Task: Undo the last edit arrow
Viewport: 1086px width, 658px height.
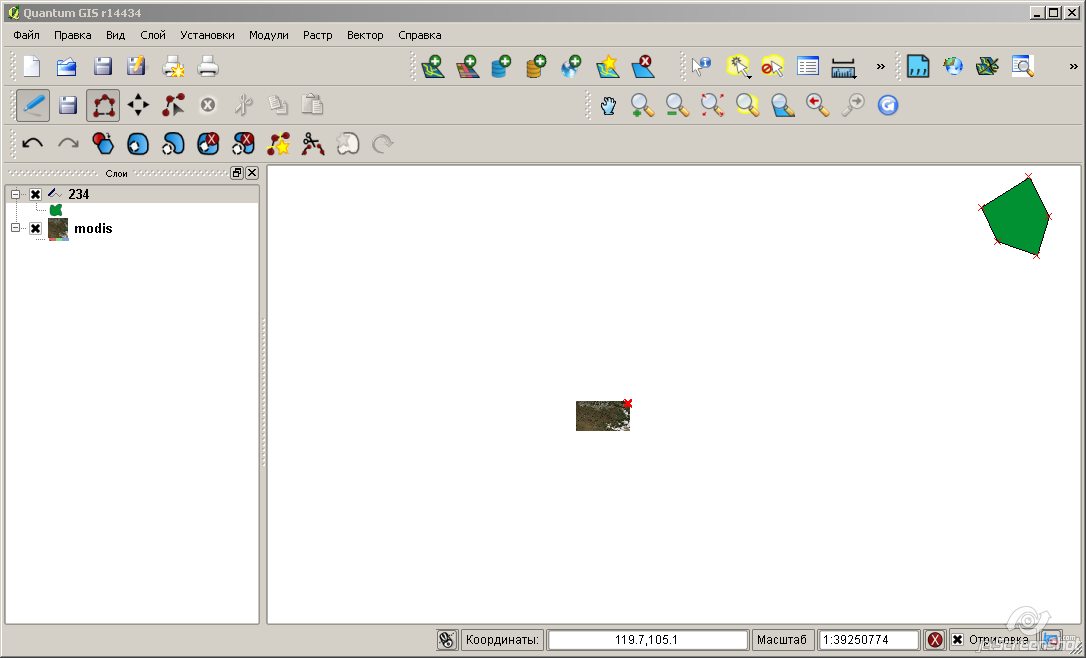Action: pyautogui.click(x=33, y=143)
